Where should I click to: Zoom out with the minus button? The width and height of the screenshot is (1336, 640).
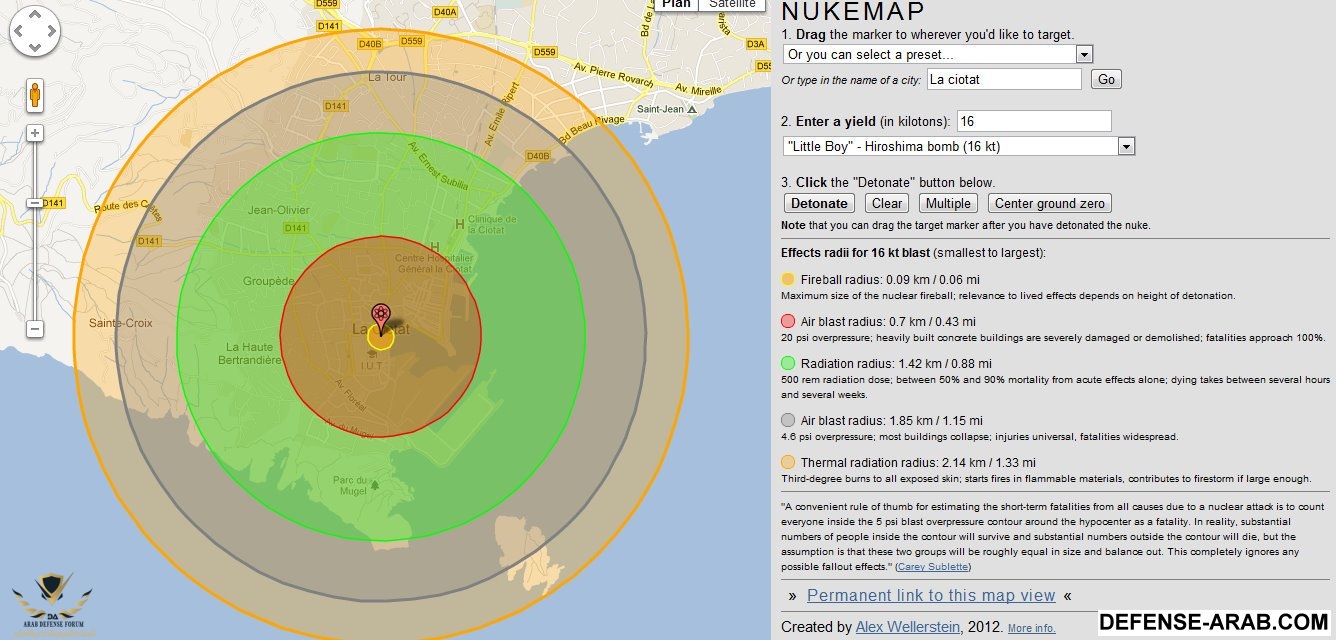point(35,328)
